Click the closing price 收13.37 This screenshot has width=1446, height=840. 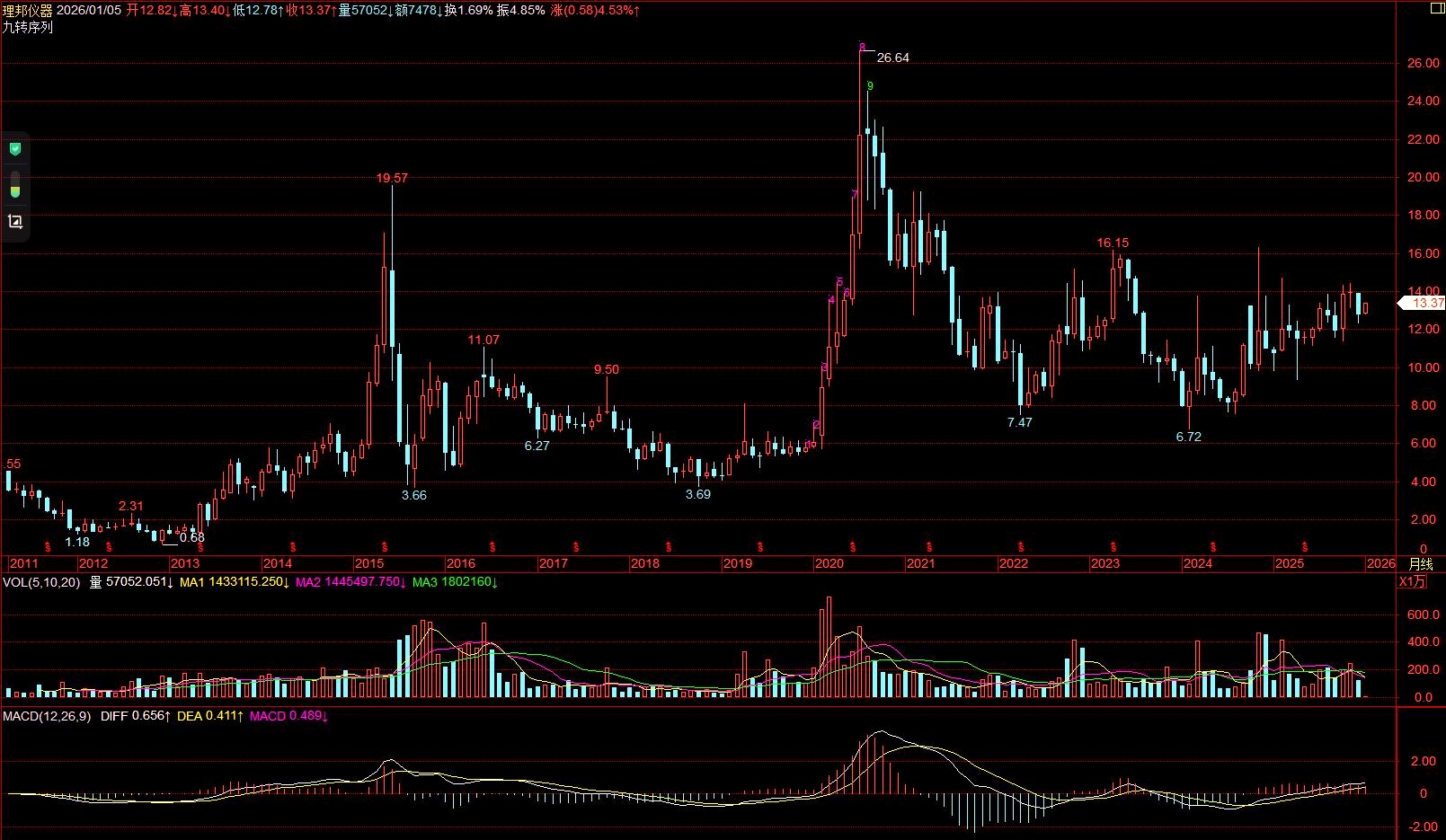311,10
